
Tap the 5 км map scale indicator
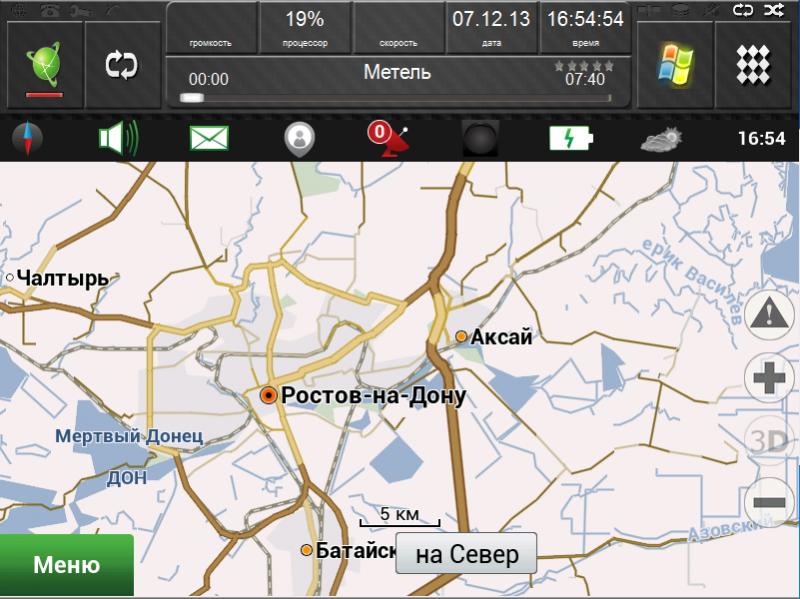click(x=399, y=516)
